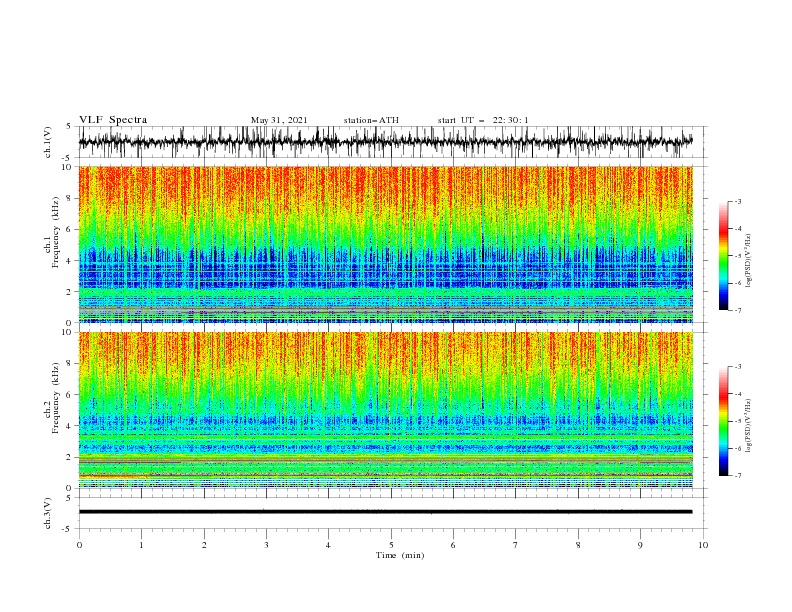Viewport: 792px width, 612px height.
Task: Click the time axis tick label '0'
Action: coord(79,545)
